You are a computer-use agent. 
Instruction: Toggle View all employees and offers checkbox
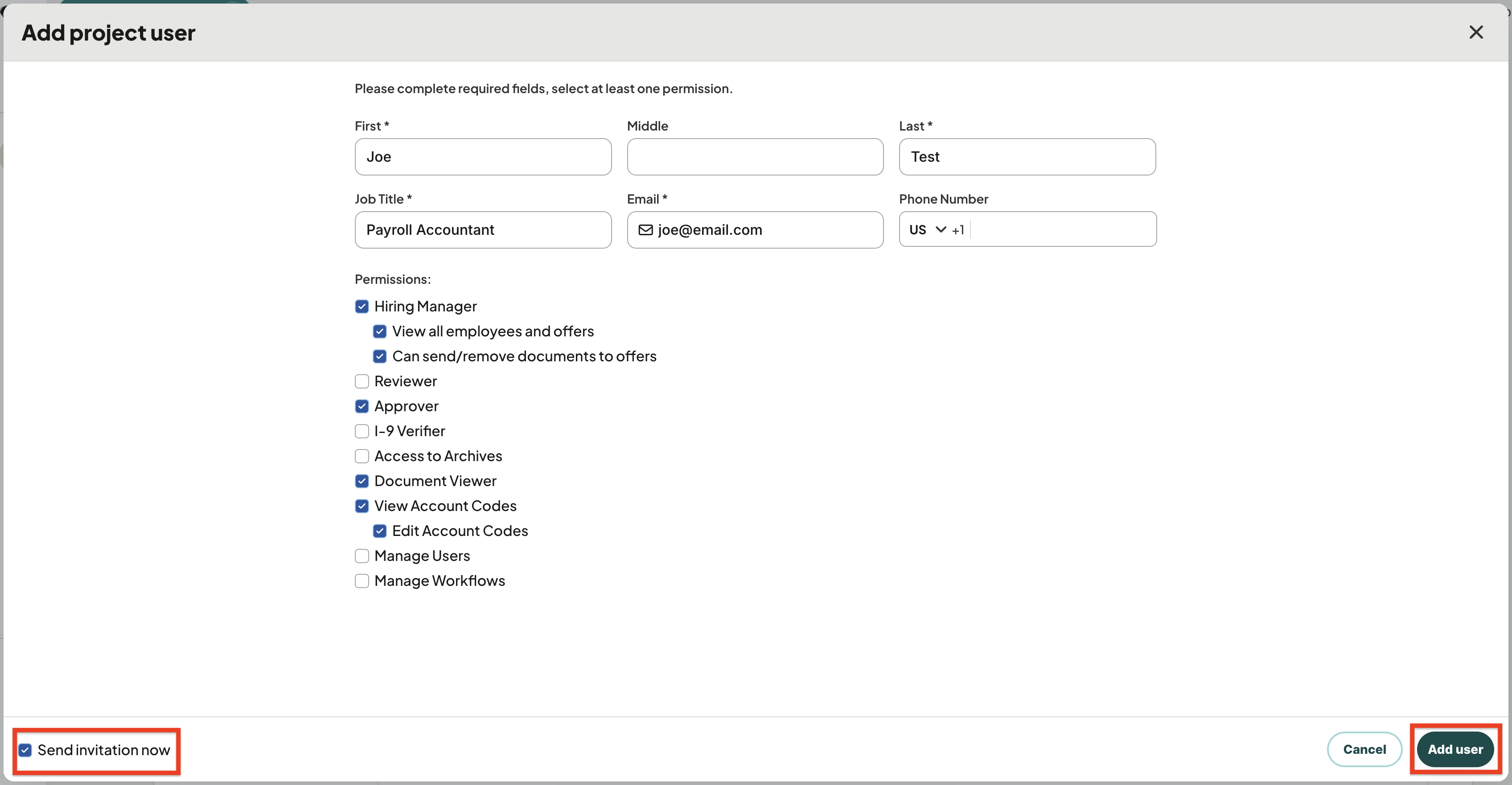point(380,331)
